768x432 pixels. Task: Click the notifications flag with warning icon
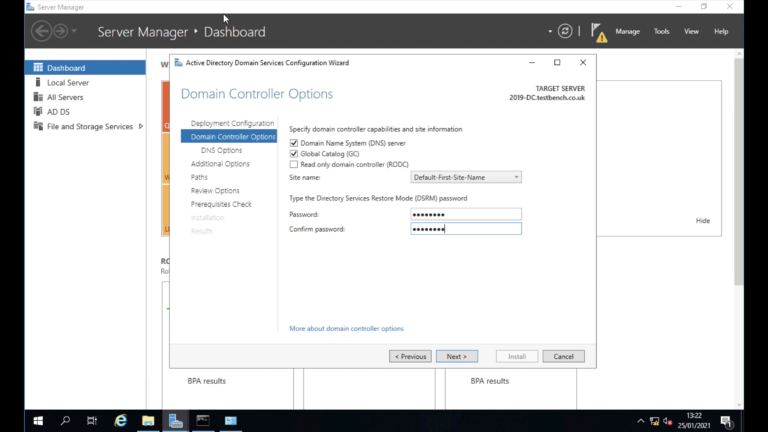tap(598, 32)
